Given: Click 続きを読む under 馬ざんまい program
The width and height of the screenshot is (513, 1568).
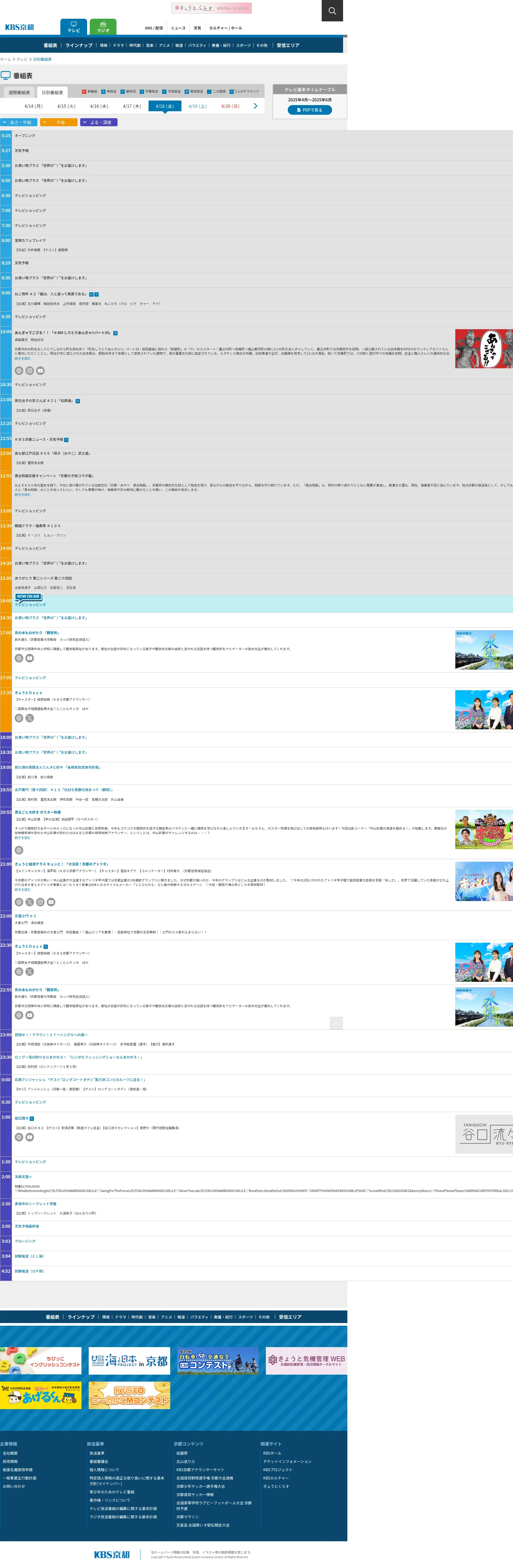Looking at the screenshot, I should [x=22, y=838].
